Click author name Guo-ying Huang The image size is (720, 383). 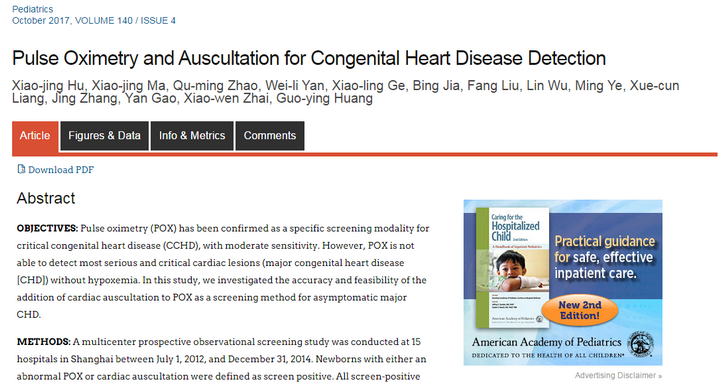(324, 98)
